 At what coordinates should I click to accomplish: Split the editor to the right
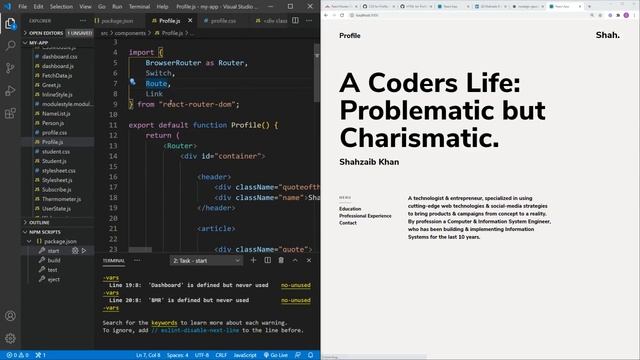[x=295, y=20]
